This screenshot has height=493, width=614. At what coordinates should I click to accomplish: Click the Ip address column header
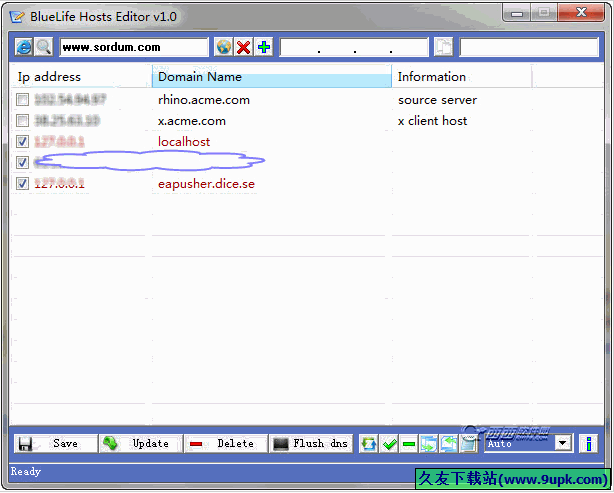click(x=81, y=77)
